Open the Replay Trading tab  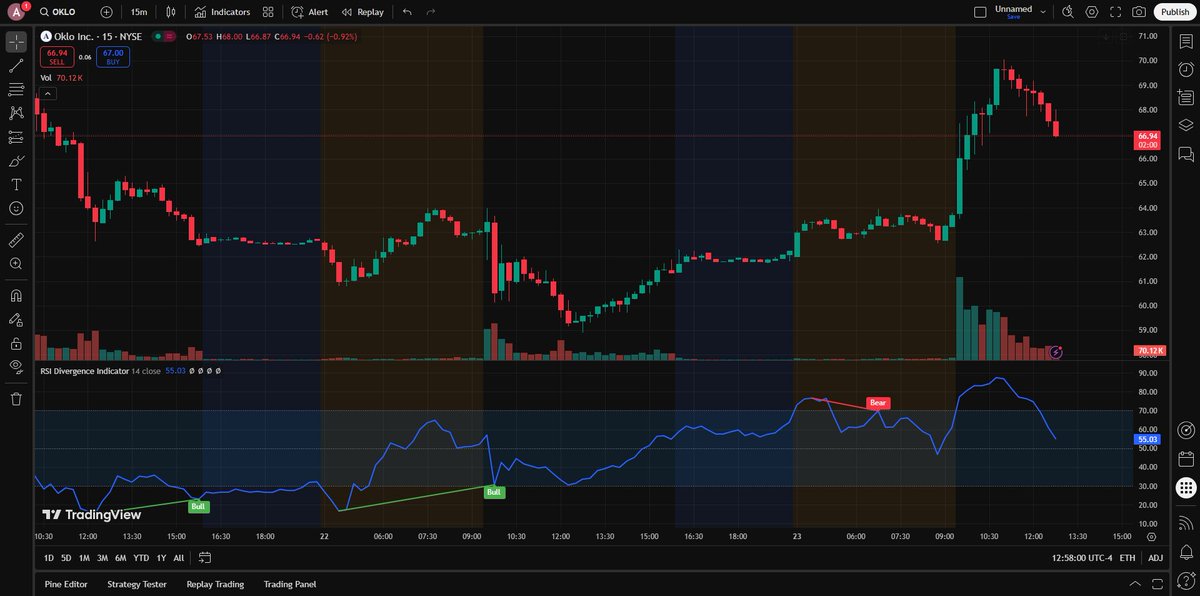[x=215, y=584]
